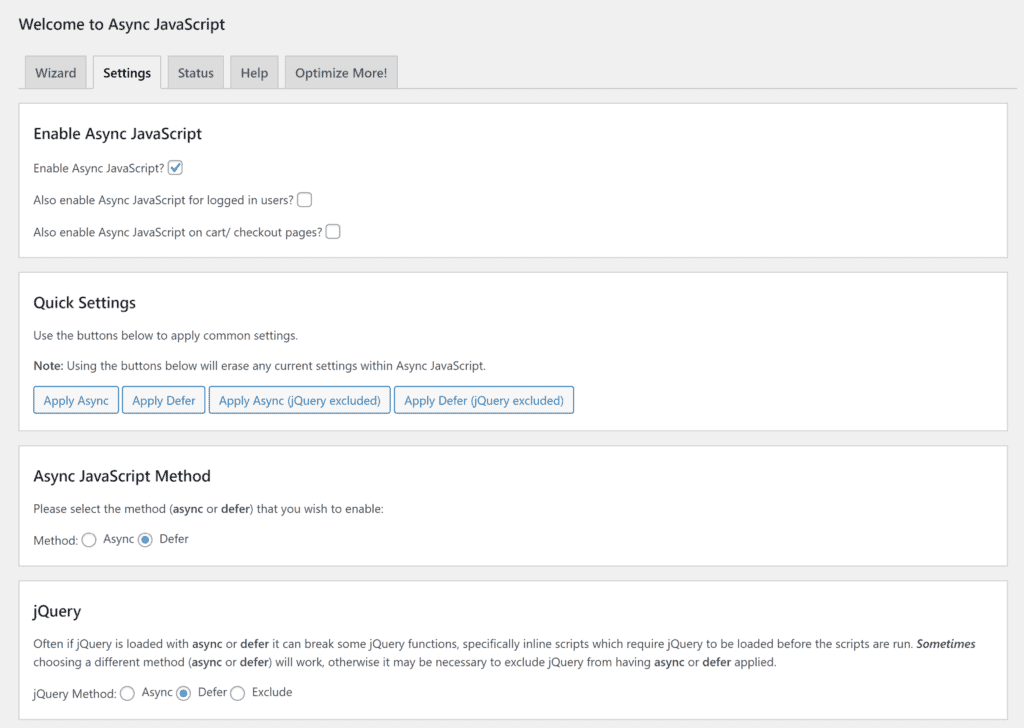1024x728 pixels.
Task: Apply Defer with jQuery excluded
Action: 484,400
